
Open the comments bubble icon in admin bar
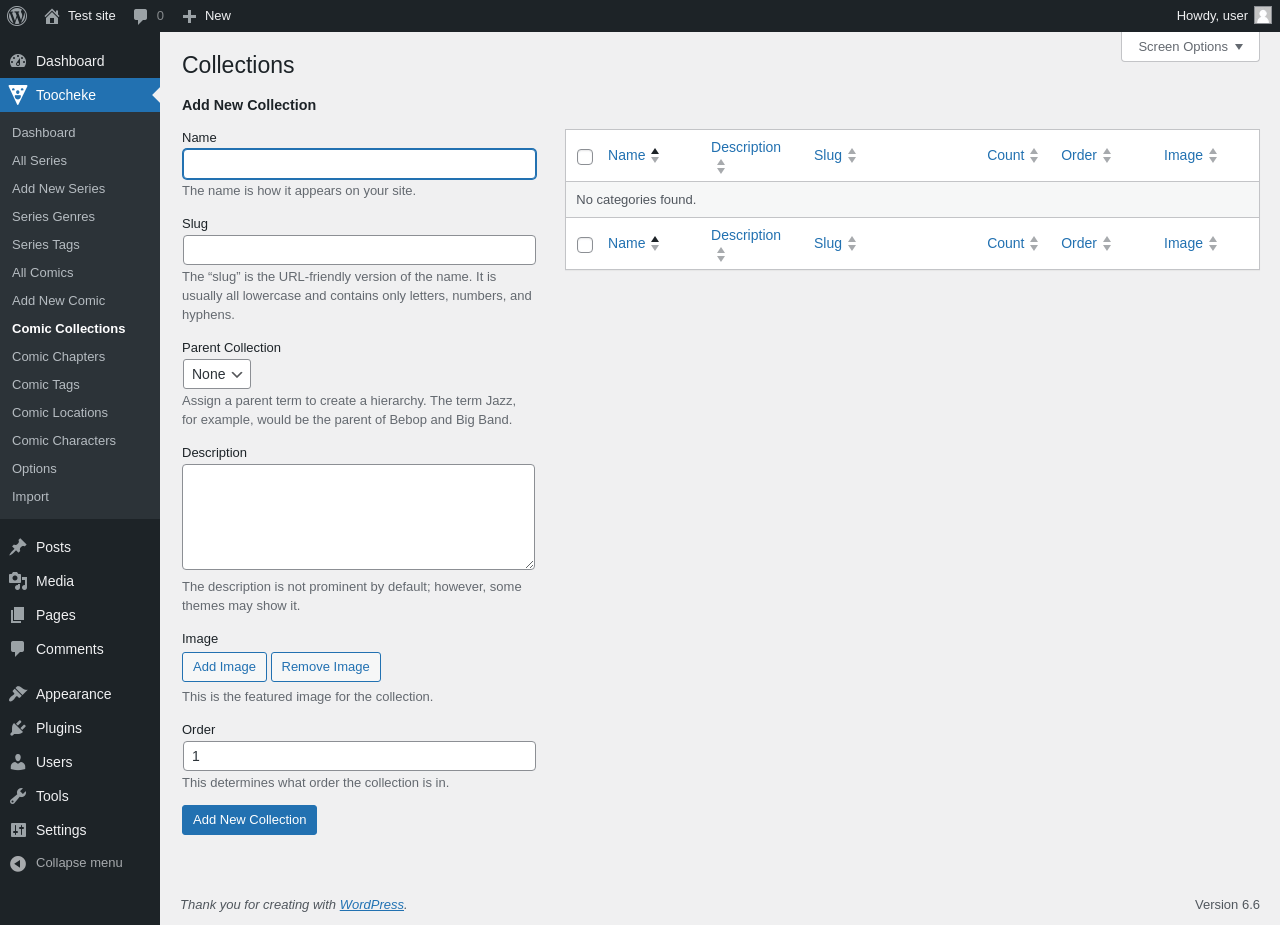click(x=141, y=16)
